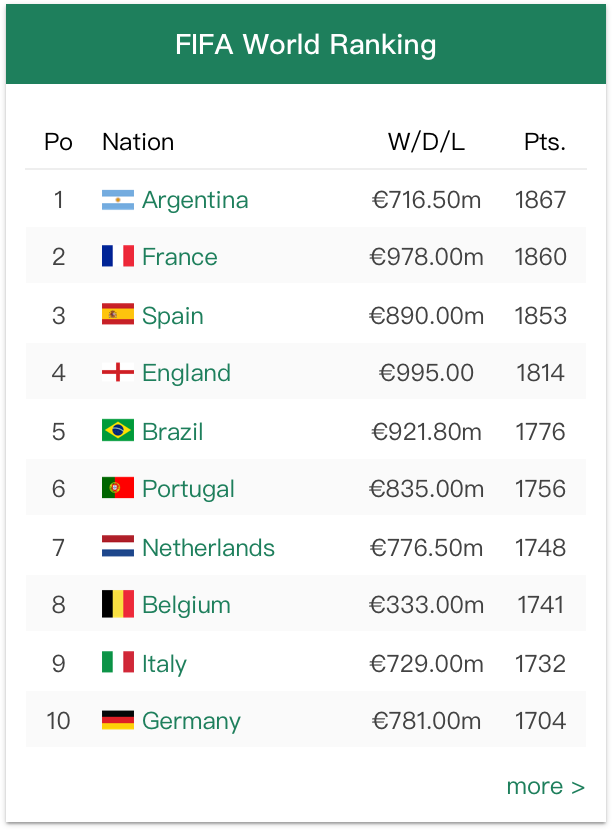The image size is (612, 830).
Task: Click the France nation name link
Action: tap(179, 257)
